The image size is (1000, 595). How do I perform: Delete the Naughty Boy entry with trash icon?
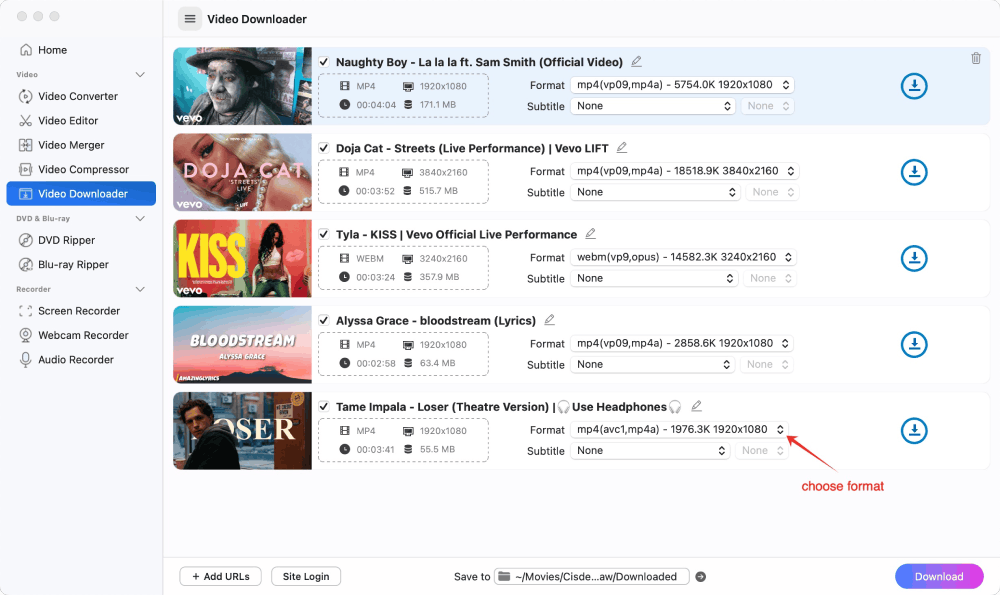click(976, 58)
